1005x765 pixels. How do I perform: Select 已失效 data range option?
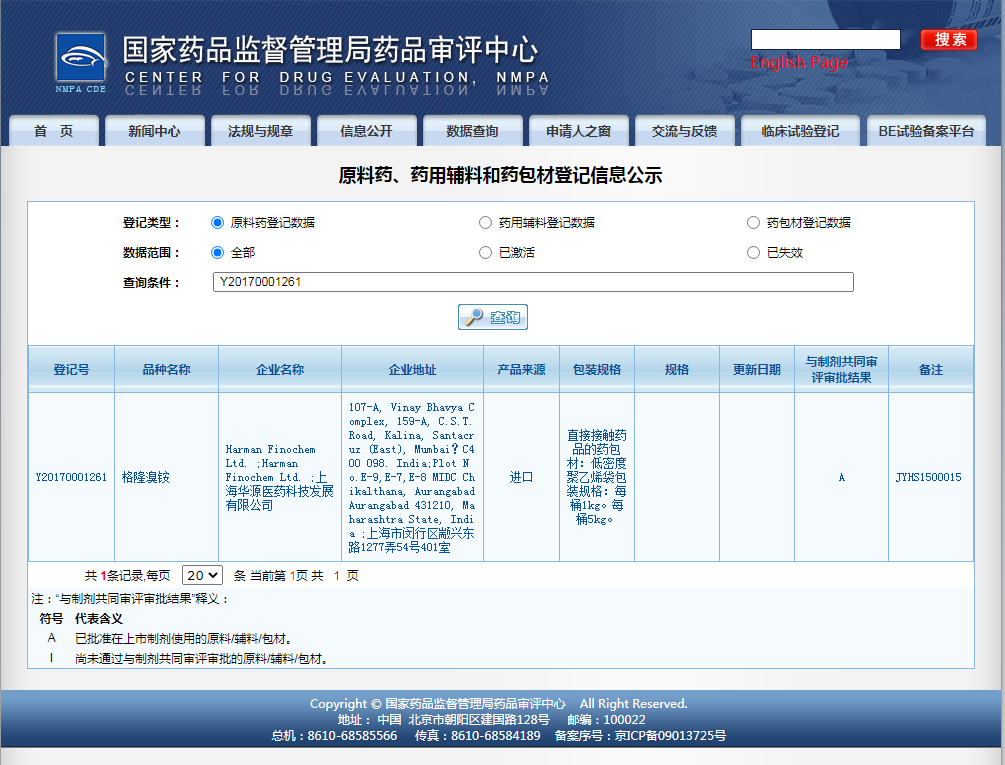[753, 252]
